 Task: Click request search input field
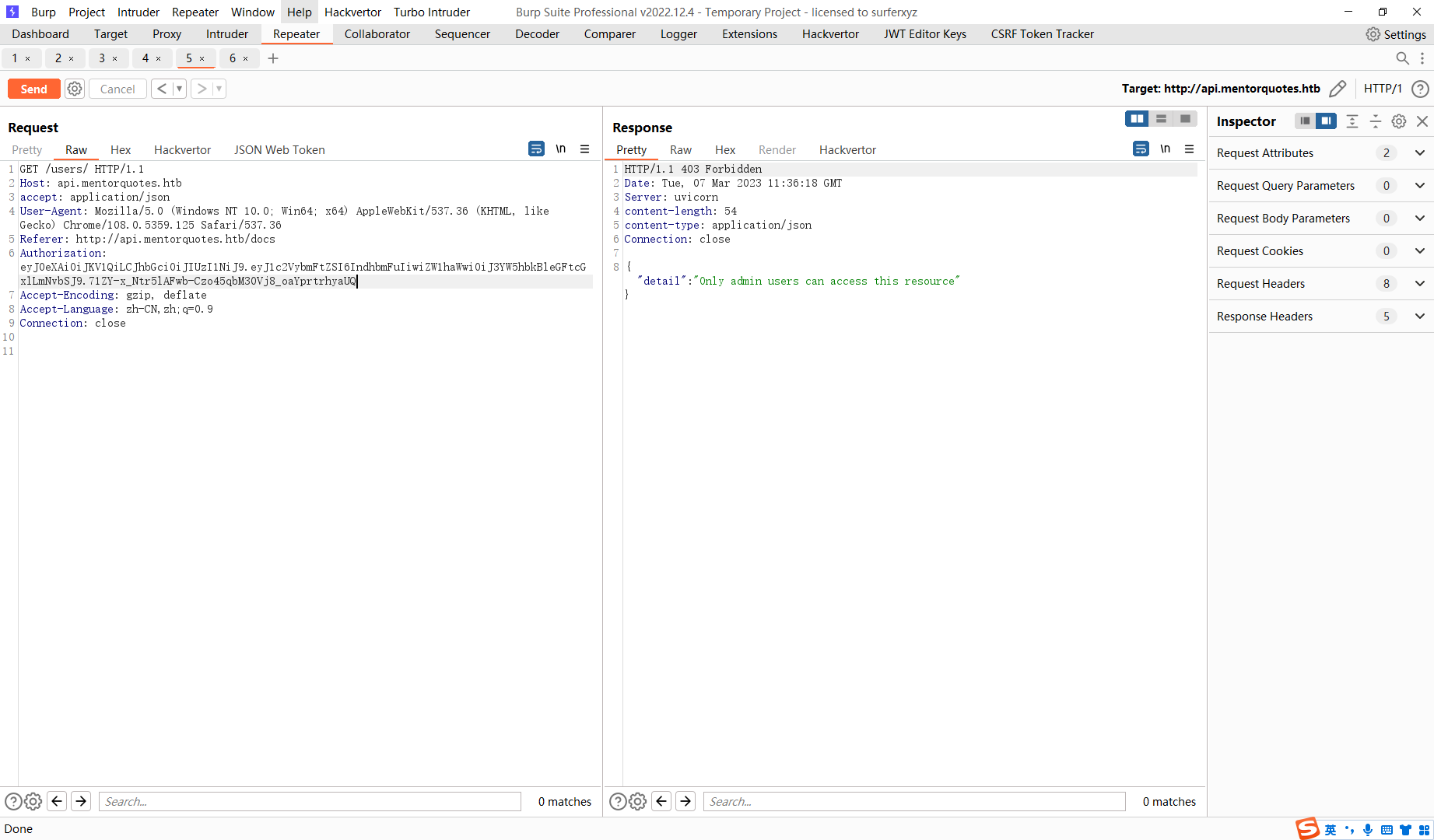[310, 801]
